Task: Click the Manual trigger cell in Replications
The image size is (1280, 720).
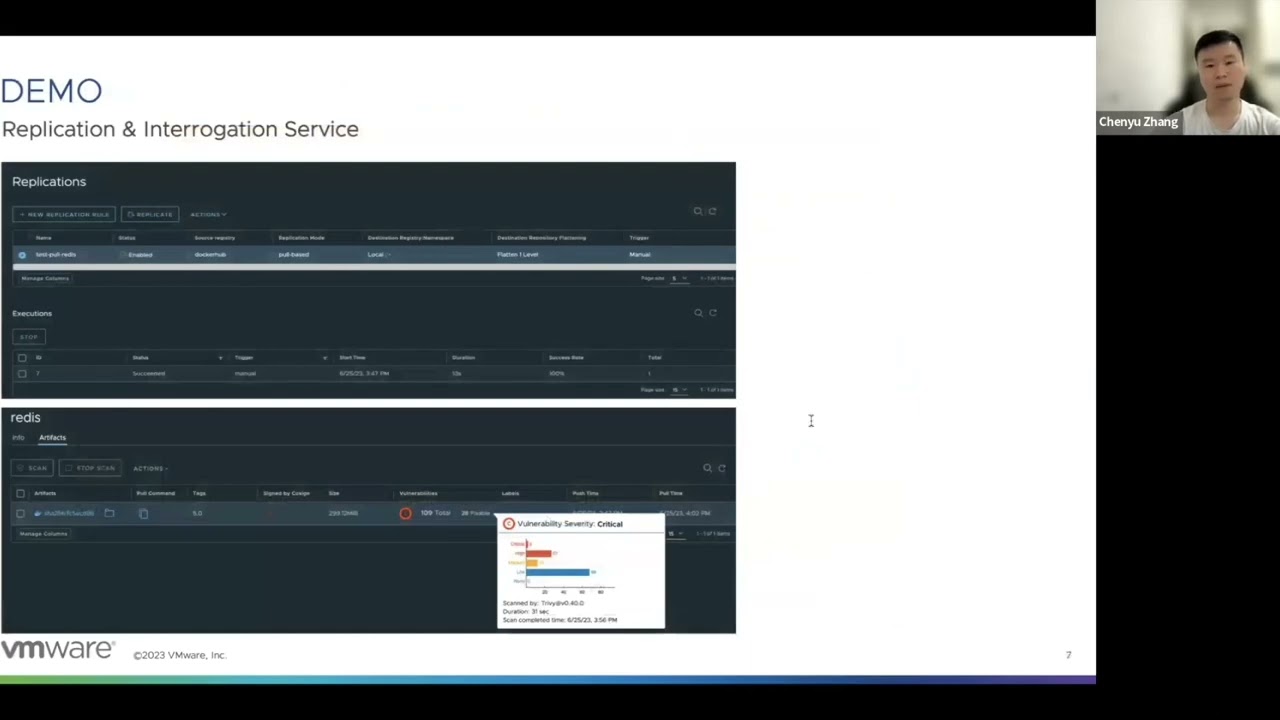Action: [x=639, y=255]
